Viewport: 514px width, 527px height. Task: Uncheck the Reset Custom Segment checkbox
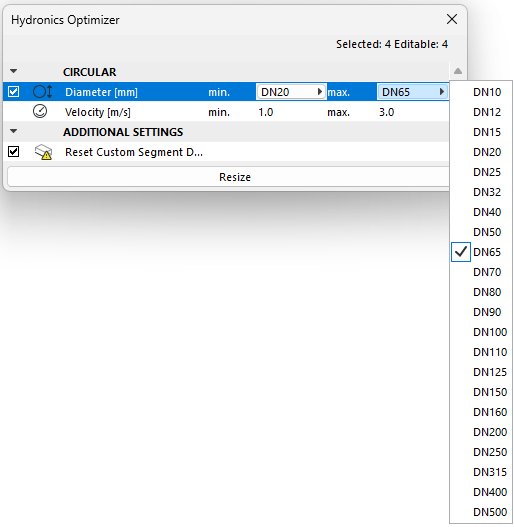tap(13, 152)
